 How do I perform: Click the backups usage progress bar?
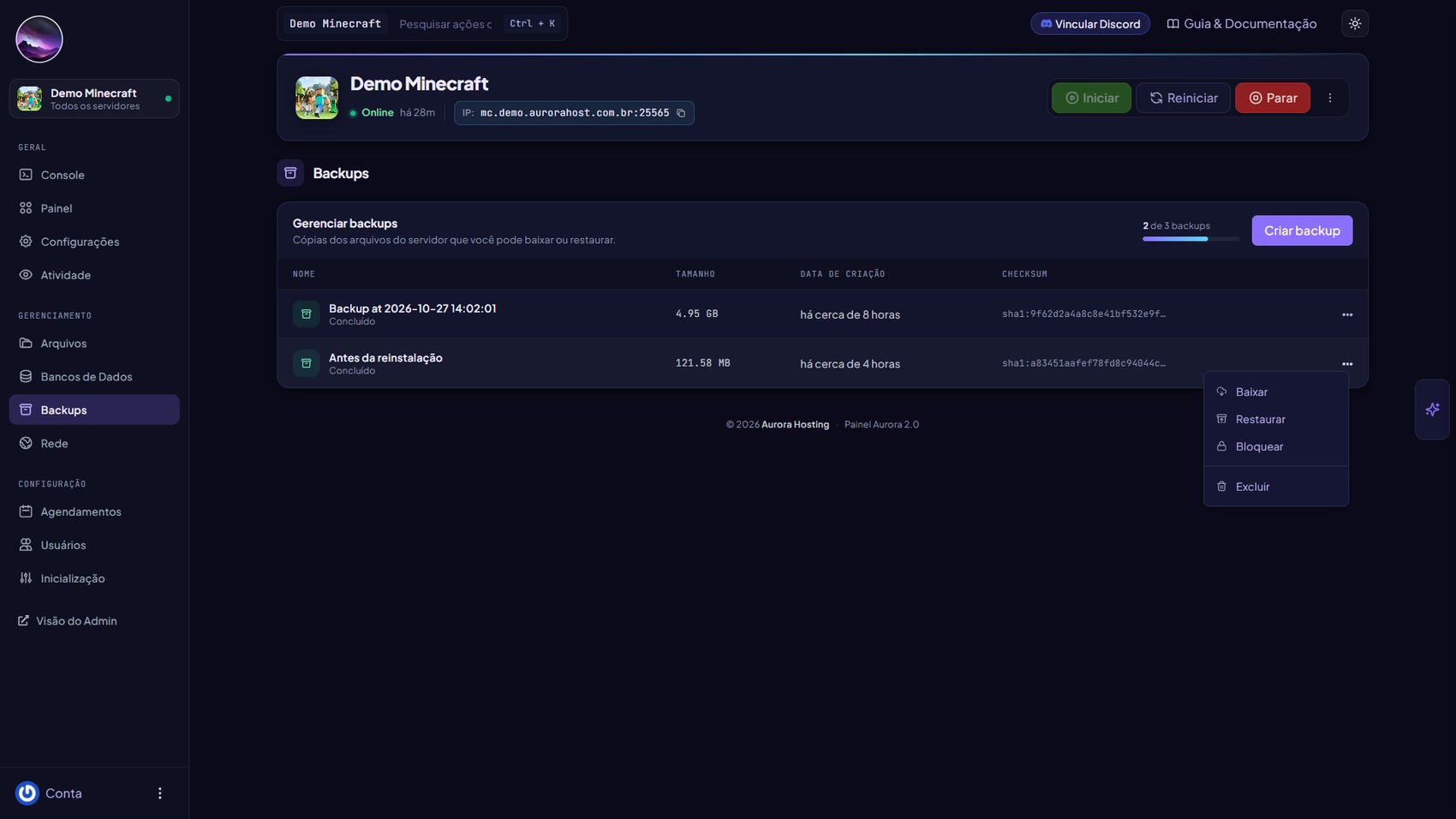[x=1190, y=239]
